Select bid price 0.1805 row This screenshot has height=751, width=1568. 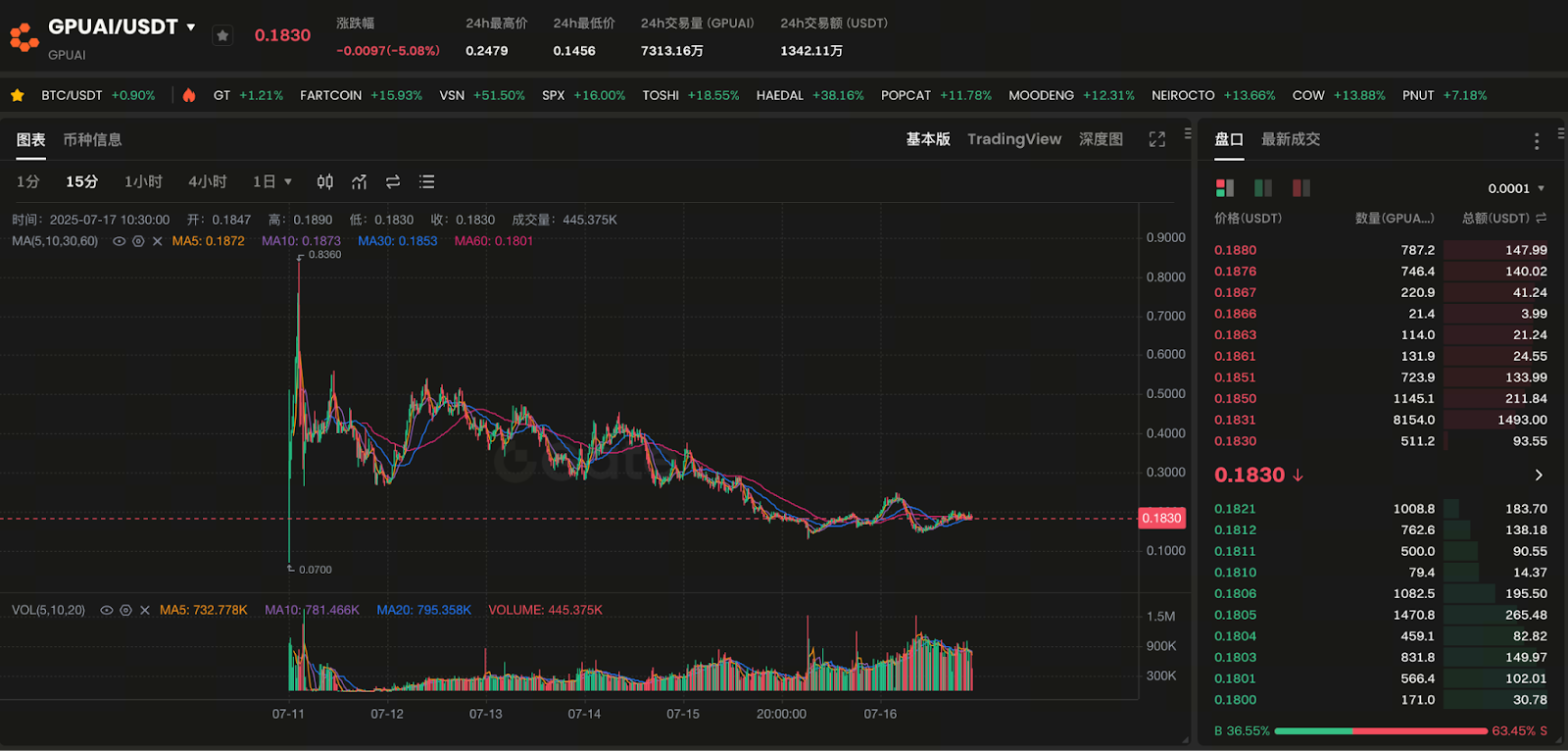(x=1381, y=615)
